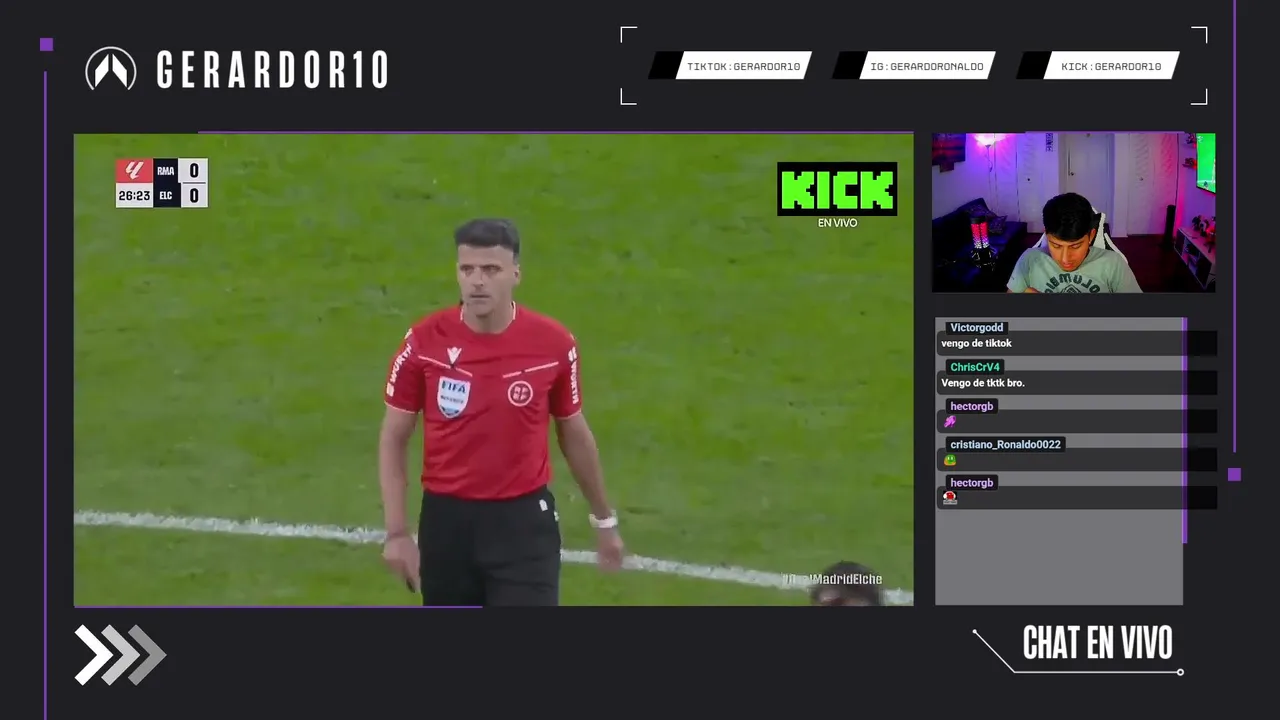Click the RMA team name in the scoreboard
Viewport: 1280px width, 720px height.
coord(166,171)
